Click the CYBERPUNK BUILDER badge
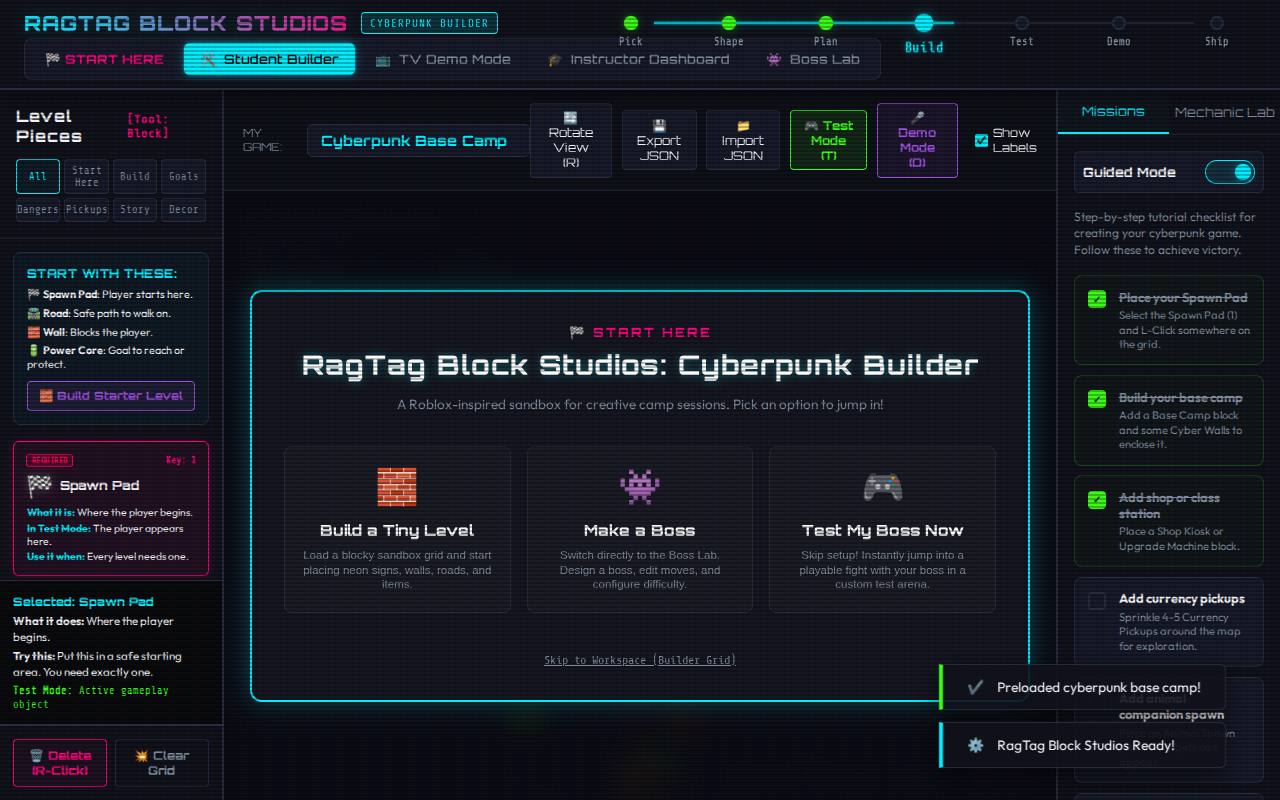 pyautogui.click(x=429, y=23)
